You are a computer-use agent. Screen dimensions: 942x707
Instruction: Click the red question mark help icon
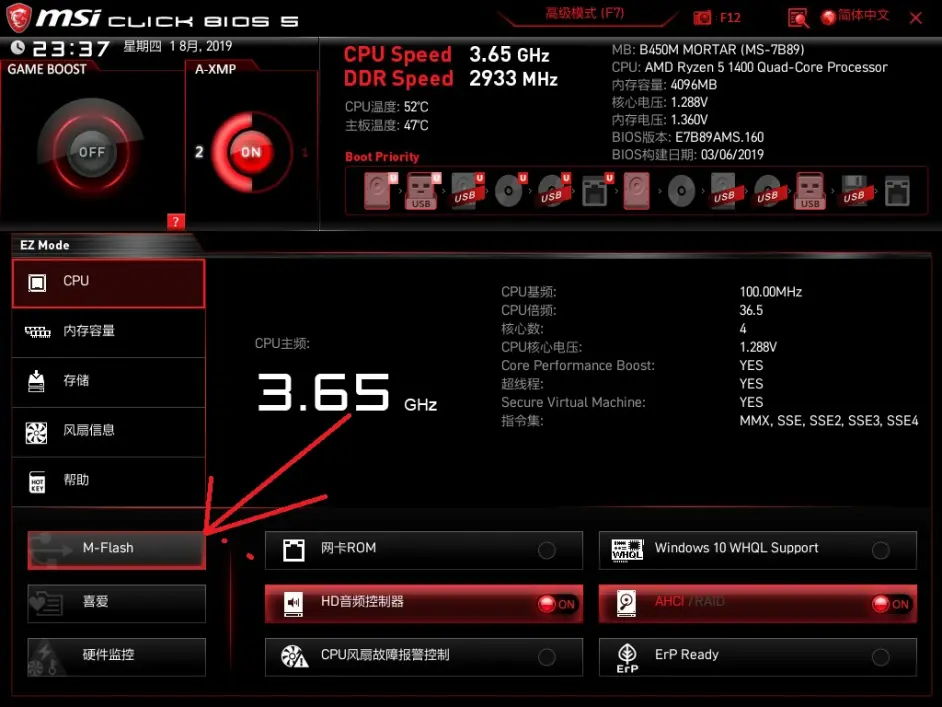tap(176, 221)
